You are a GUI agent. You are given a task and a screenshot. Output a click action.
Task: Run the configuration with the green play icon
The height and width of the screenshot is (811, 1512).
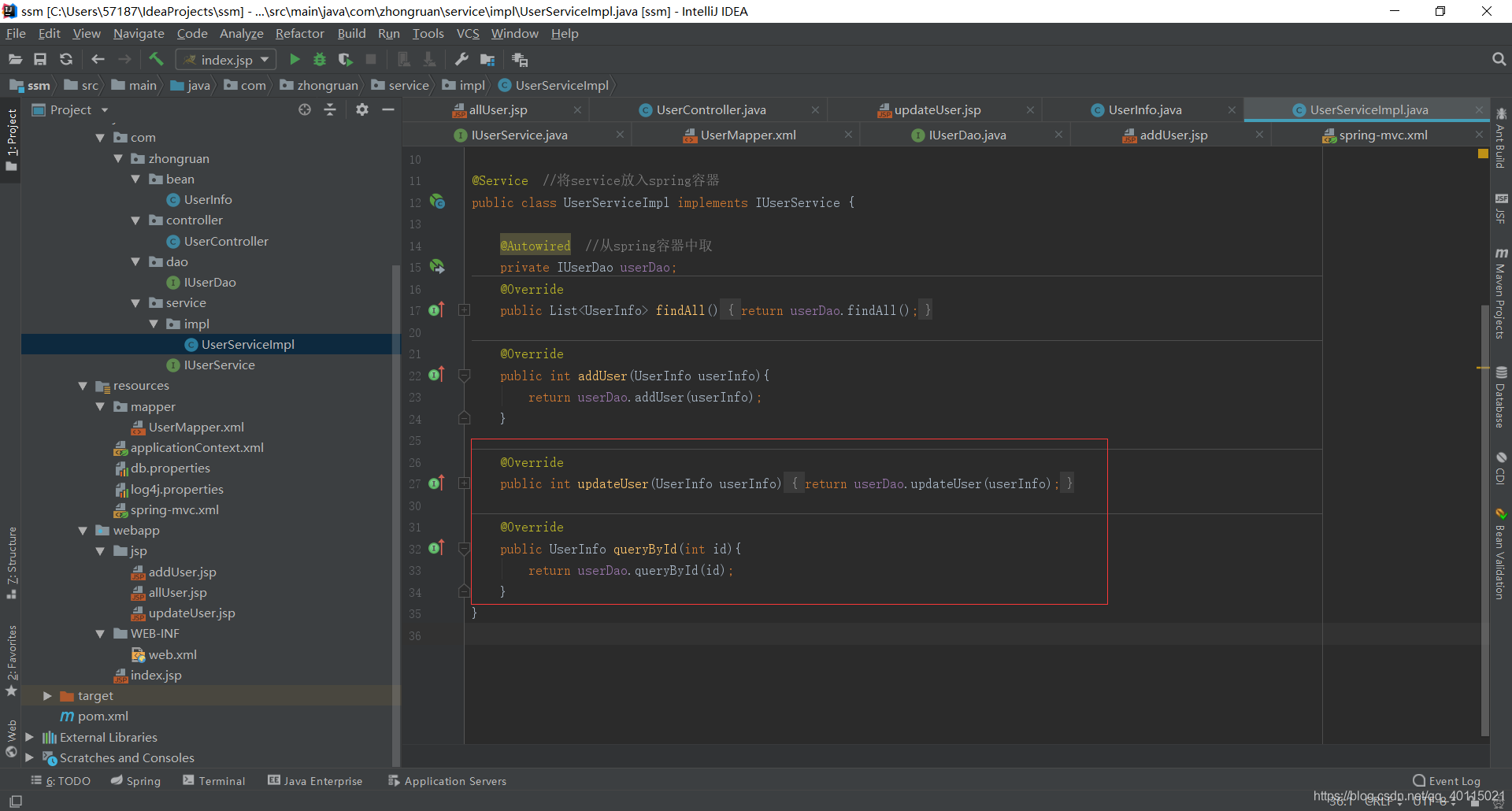pos(295,59)
